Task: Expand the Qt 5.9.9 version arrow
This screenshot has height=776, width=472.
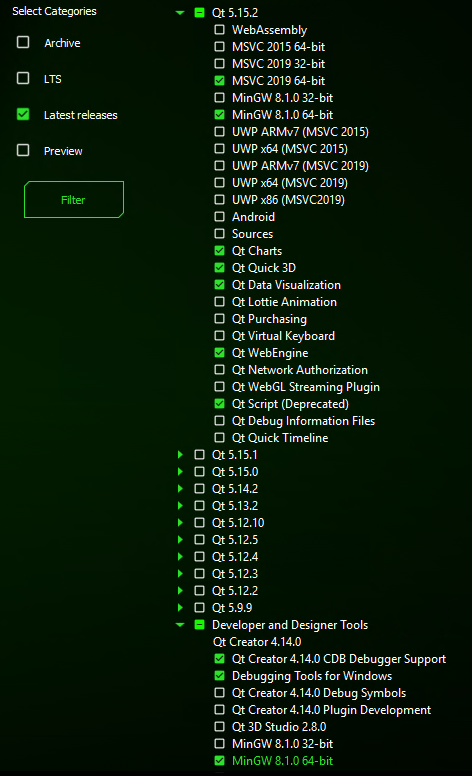Action: [180, 607]
